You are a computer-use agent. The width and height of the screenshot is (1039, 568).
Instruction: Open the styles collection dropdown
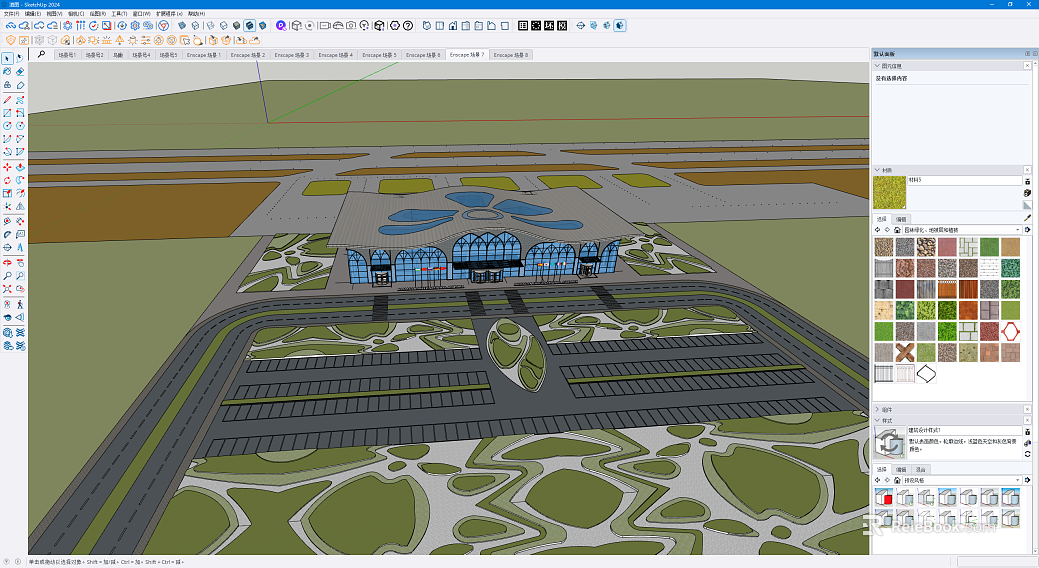tap(961, 480)
